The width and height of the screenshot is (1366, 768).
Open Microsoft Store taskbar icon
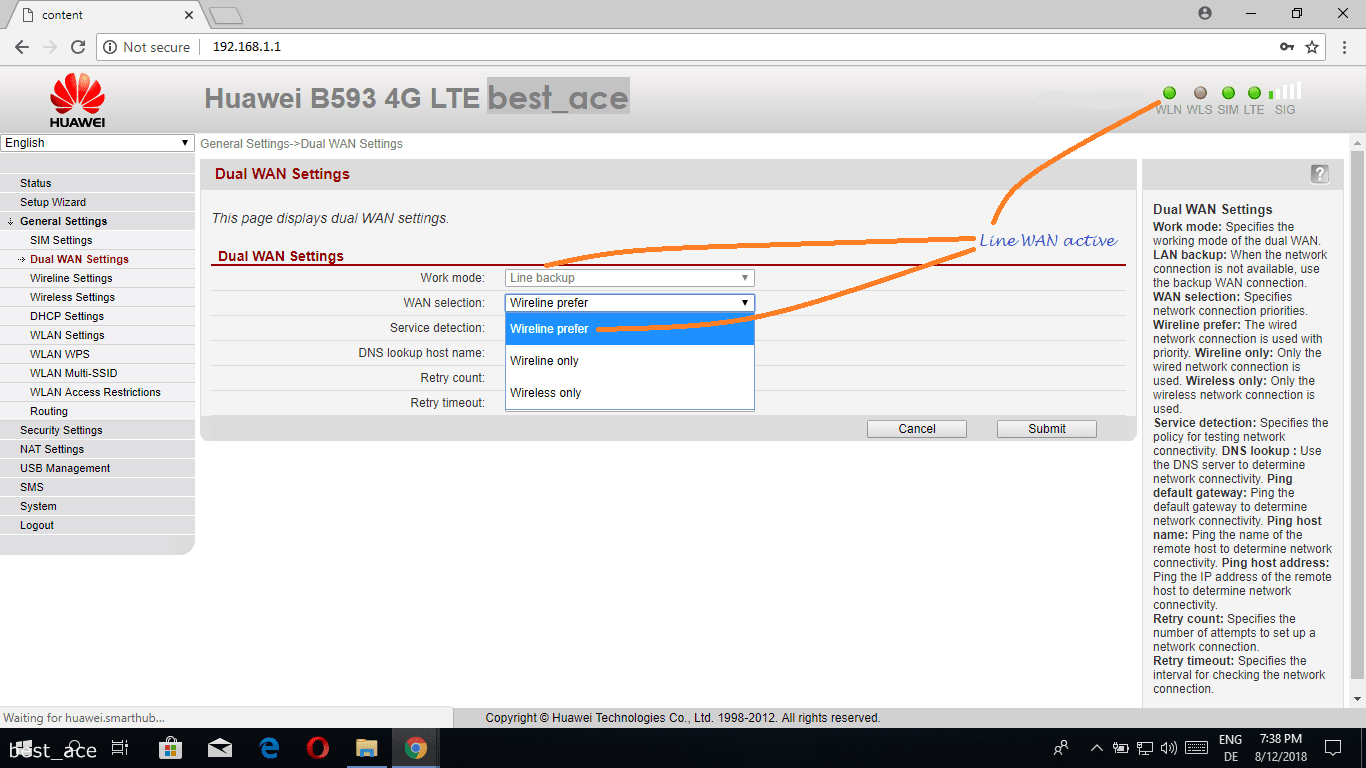[170, 748]
